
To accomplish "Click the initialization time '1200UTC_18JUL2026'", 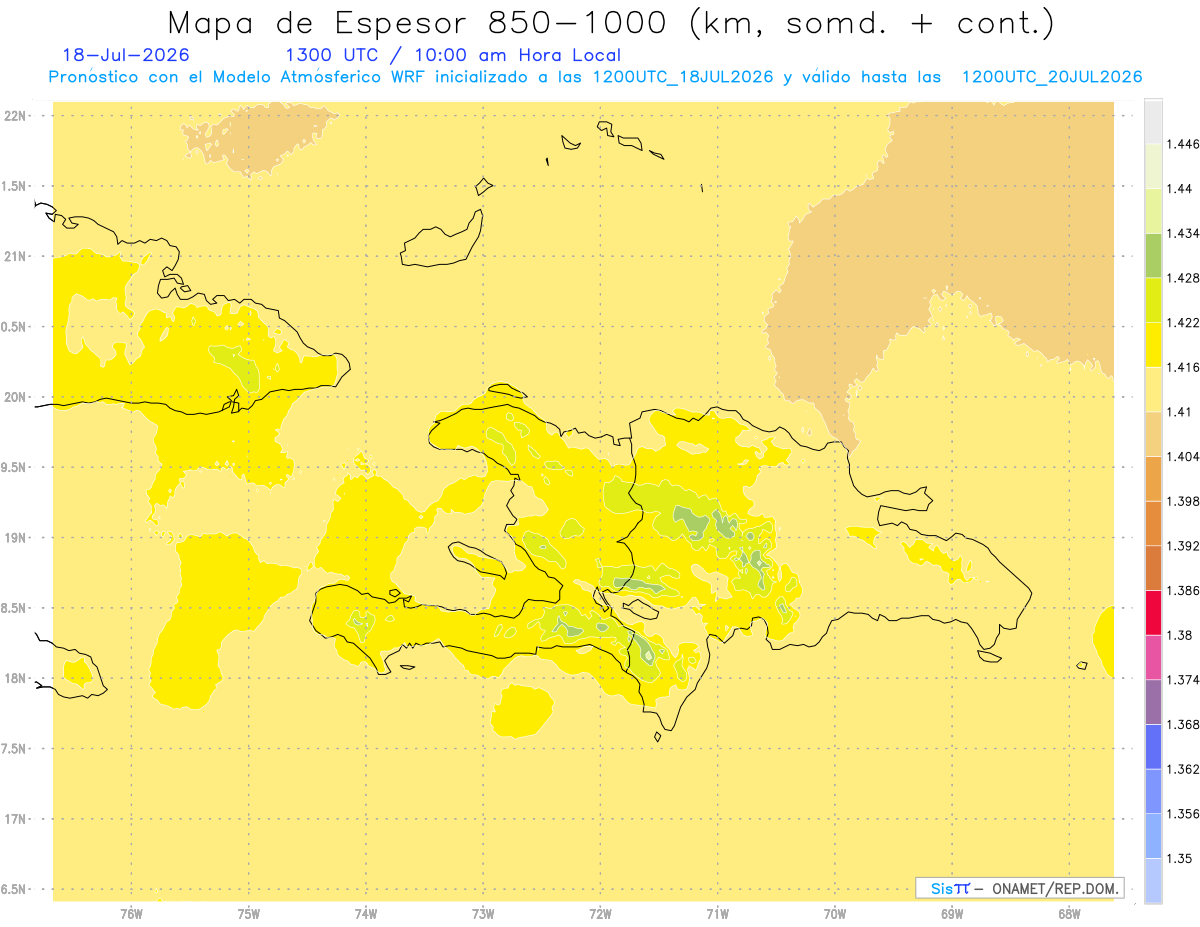I will (x=683, y=77).
